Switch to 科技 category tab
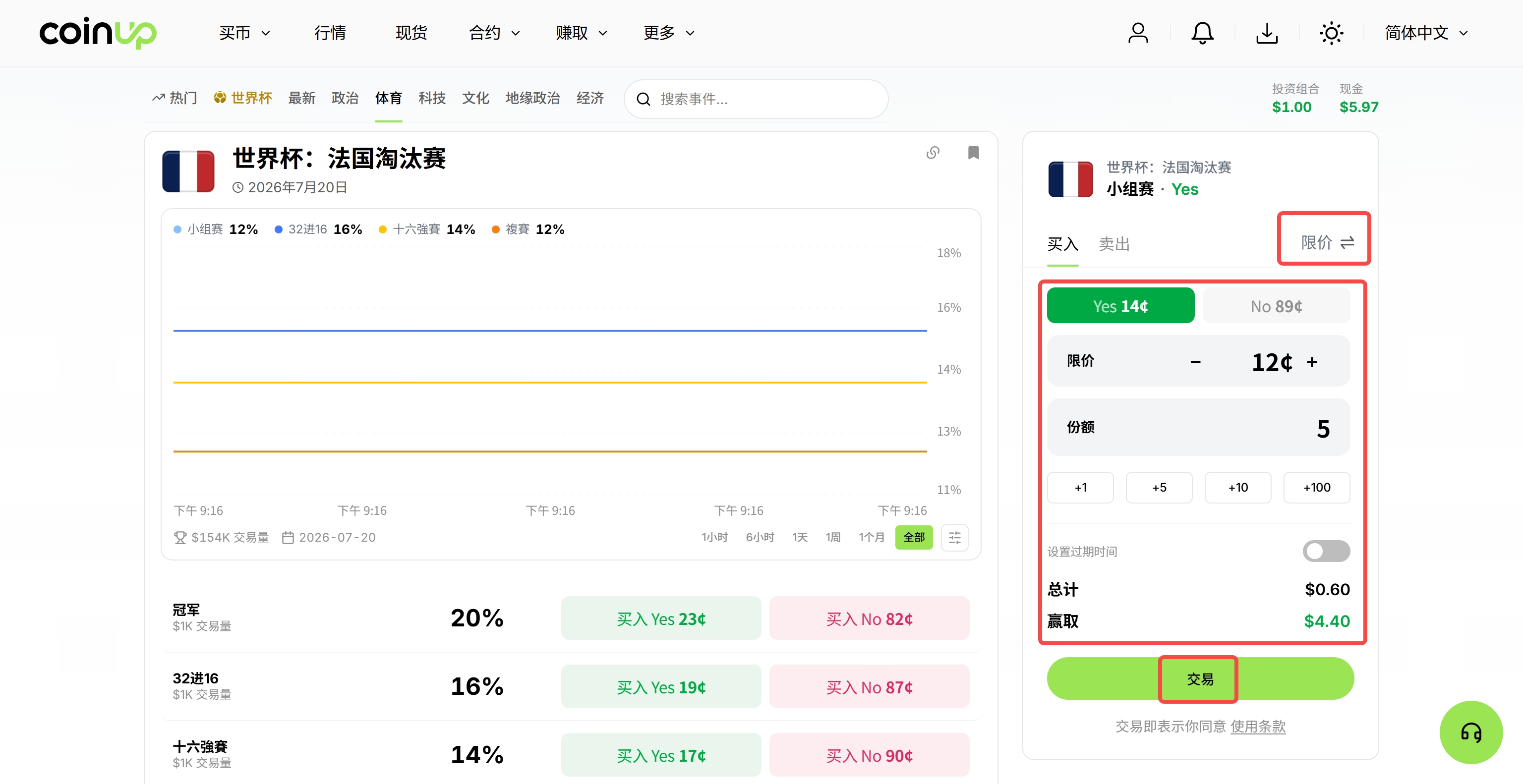This screenshot has height=784, width=1523. 432,98
